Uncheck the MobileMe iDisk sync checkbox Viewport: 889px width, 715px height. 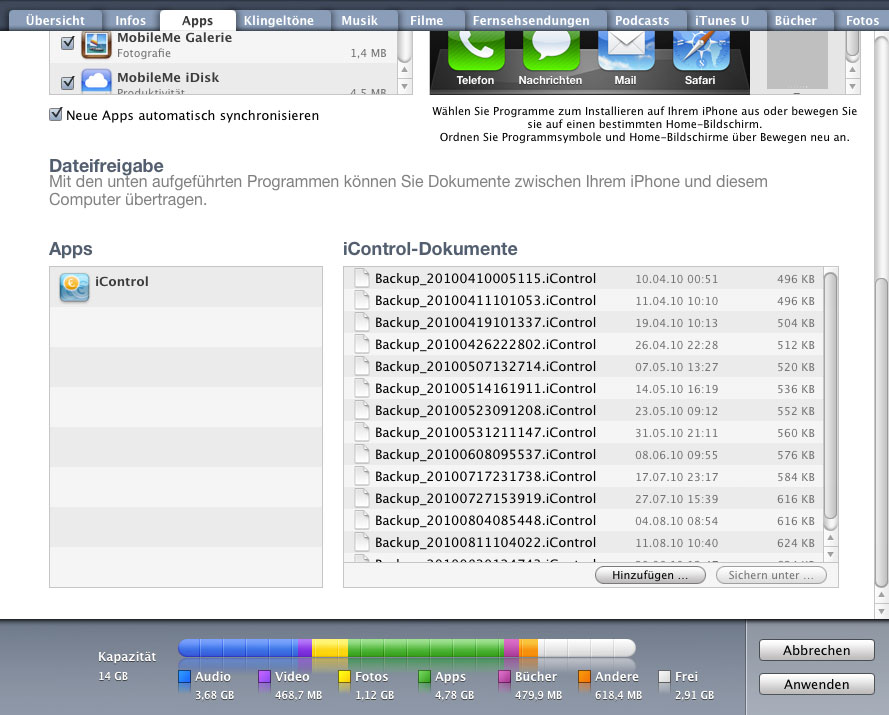coord(67,83)
